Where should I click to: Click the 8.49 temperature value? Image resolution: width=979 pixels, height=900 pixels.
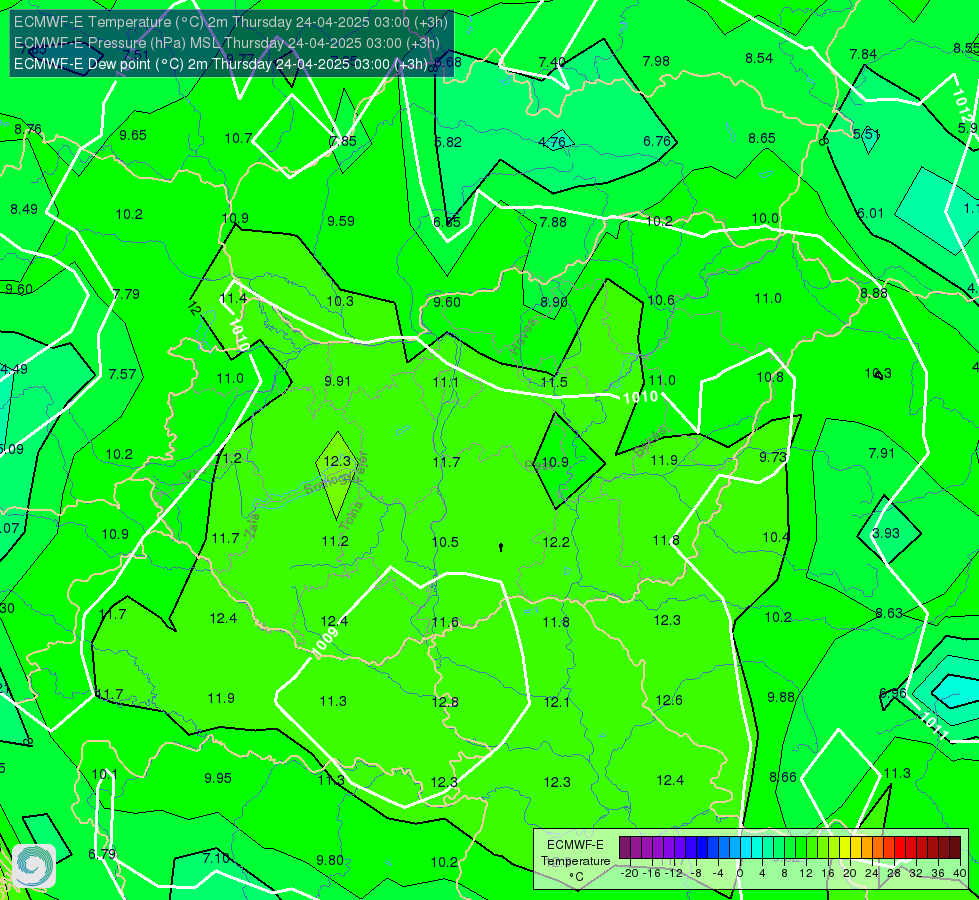(x=24, y=209)
